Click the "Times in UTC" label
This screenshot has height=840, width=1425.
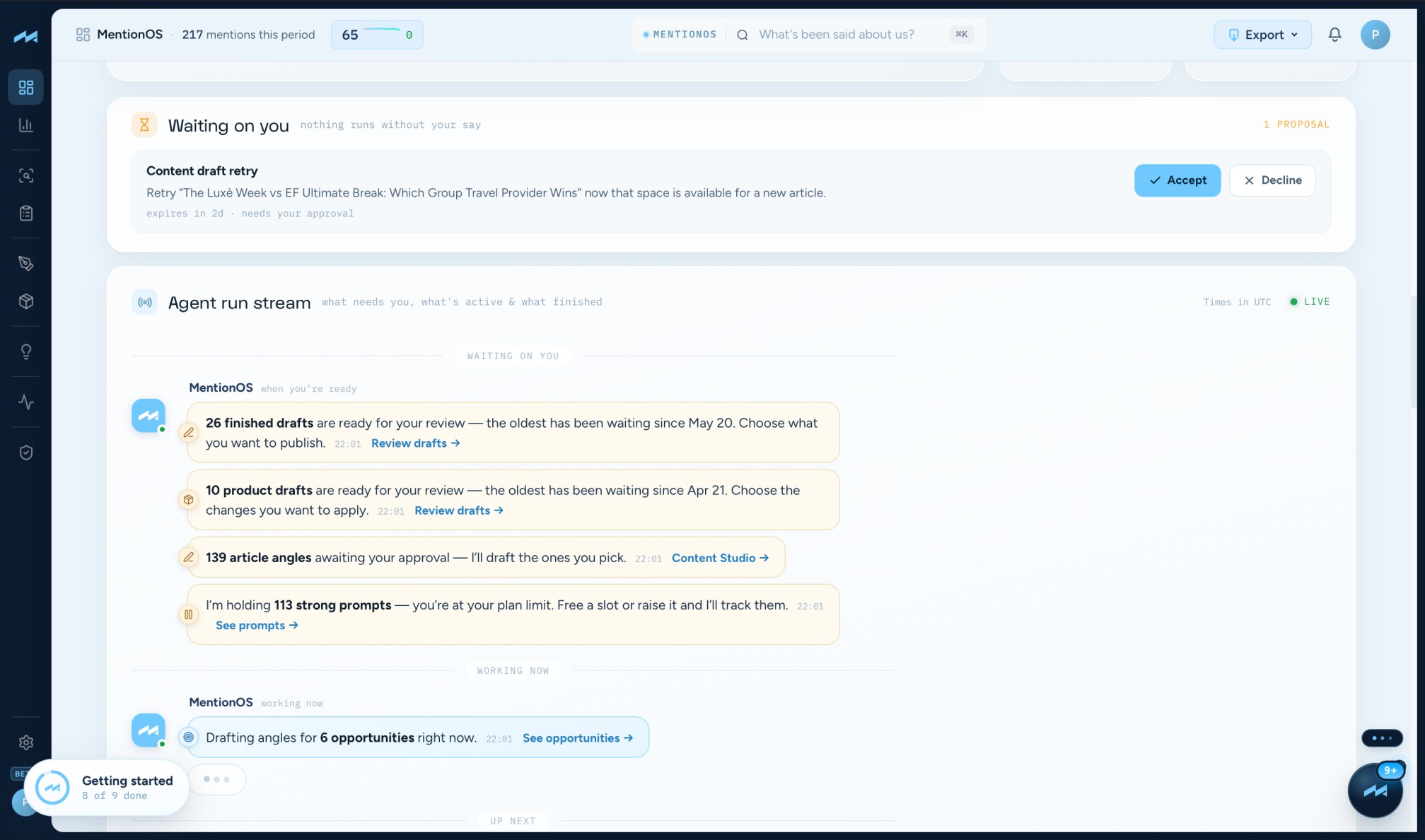coord(1237,302)
